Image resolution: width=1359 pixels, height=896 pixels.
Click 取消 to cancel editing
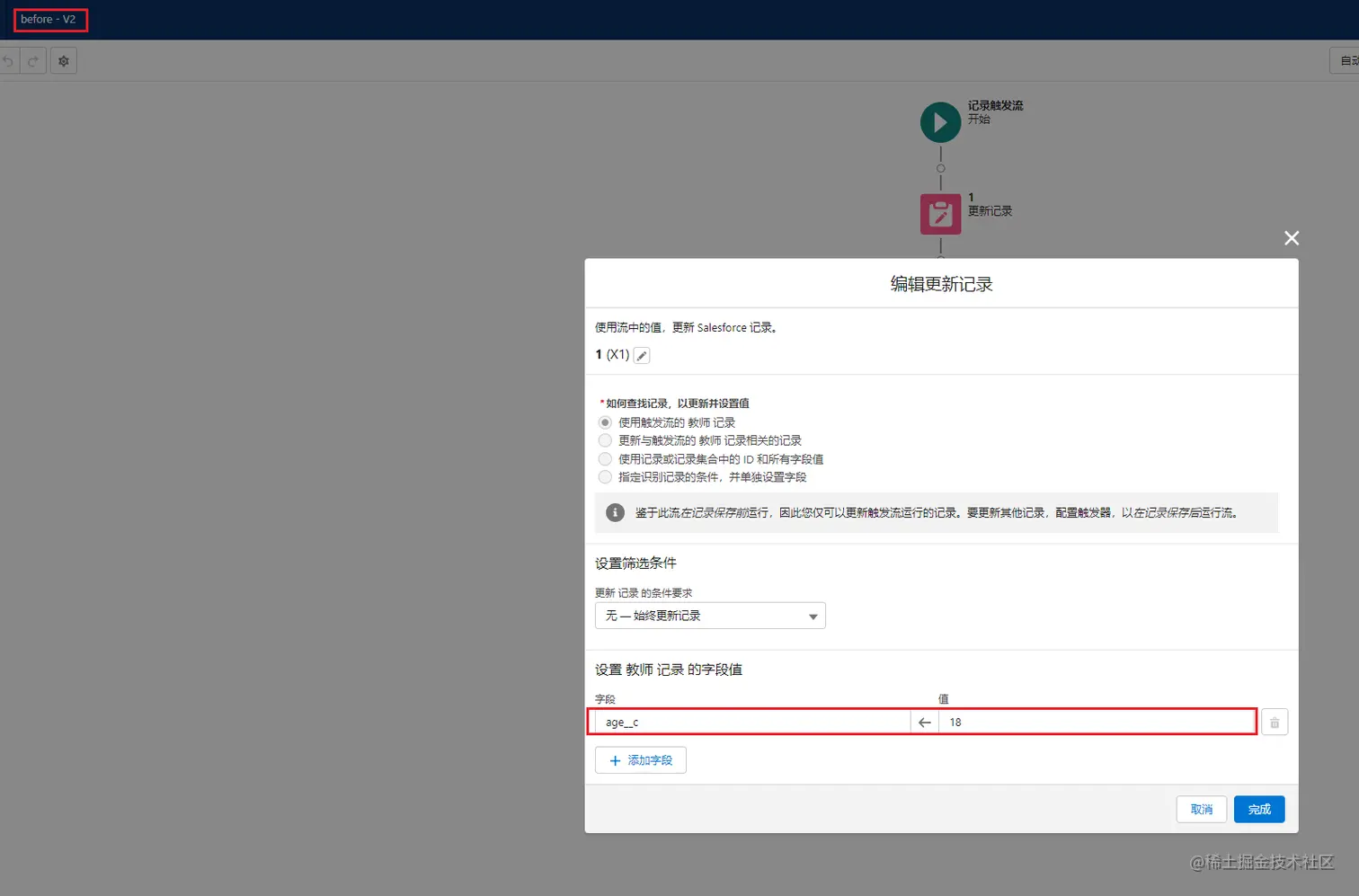pyautogui.click(x=1202, y=810)
